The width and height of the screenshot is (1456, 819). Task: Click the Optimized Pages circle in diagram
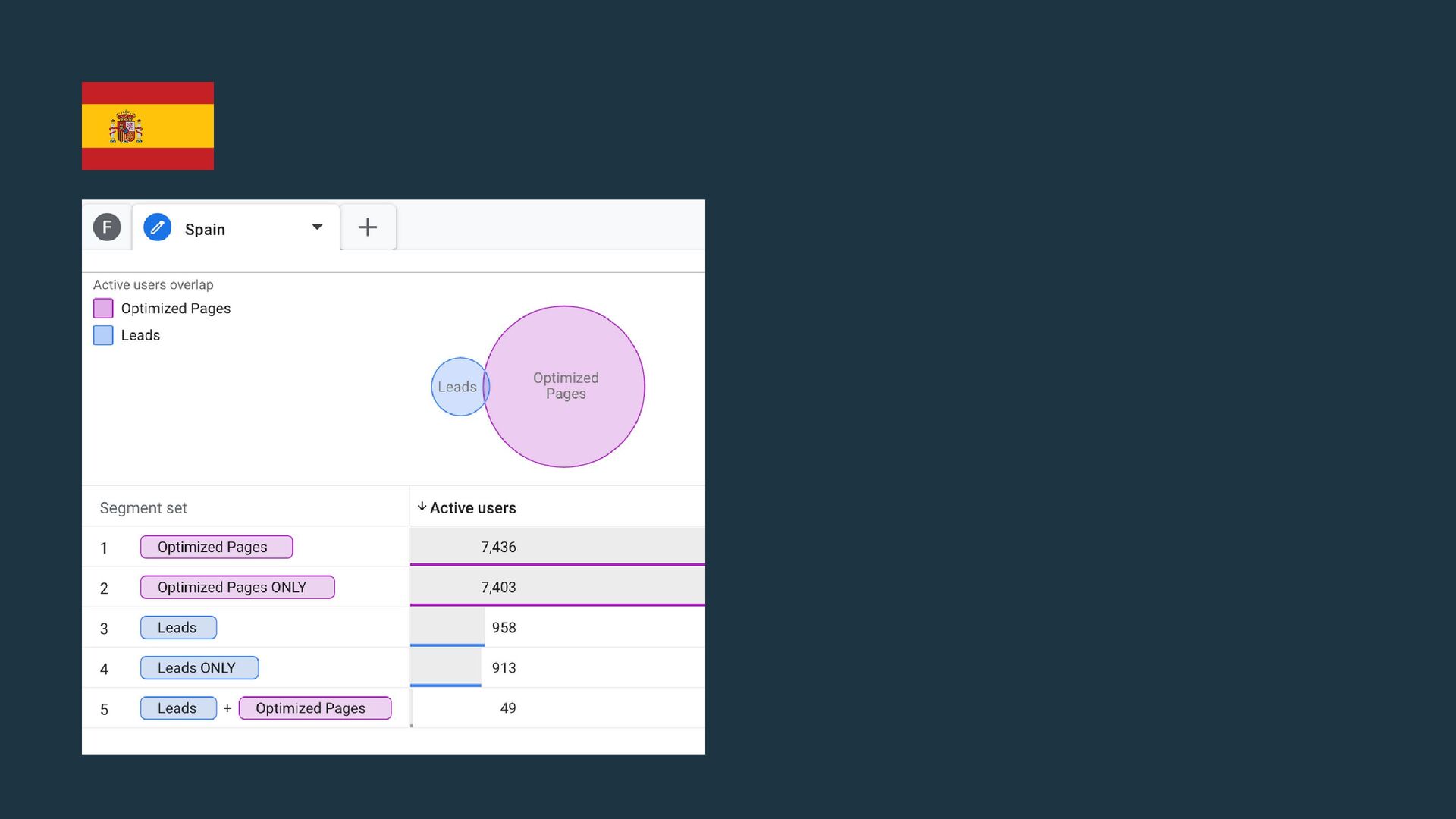pyautogui.click(x=566, y=386)
